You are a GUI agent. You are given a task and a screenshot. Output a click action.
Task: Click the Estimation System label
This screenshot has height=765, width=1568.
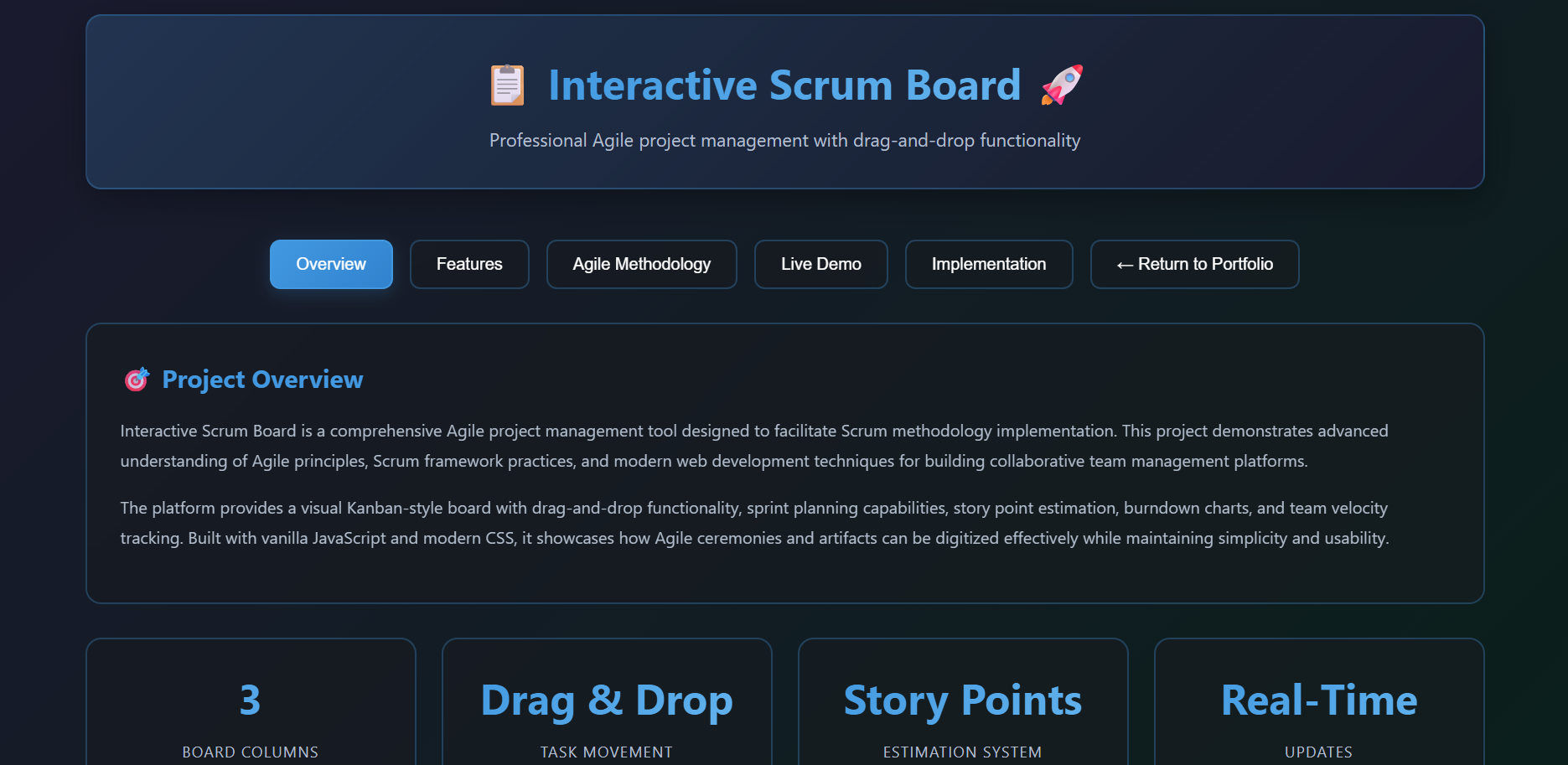962,752
